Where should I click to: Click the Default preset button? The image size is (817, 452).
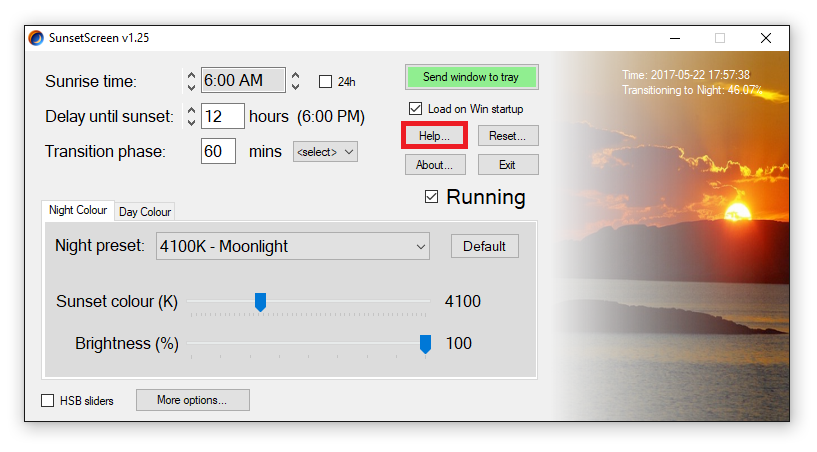484,246
